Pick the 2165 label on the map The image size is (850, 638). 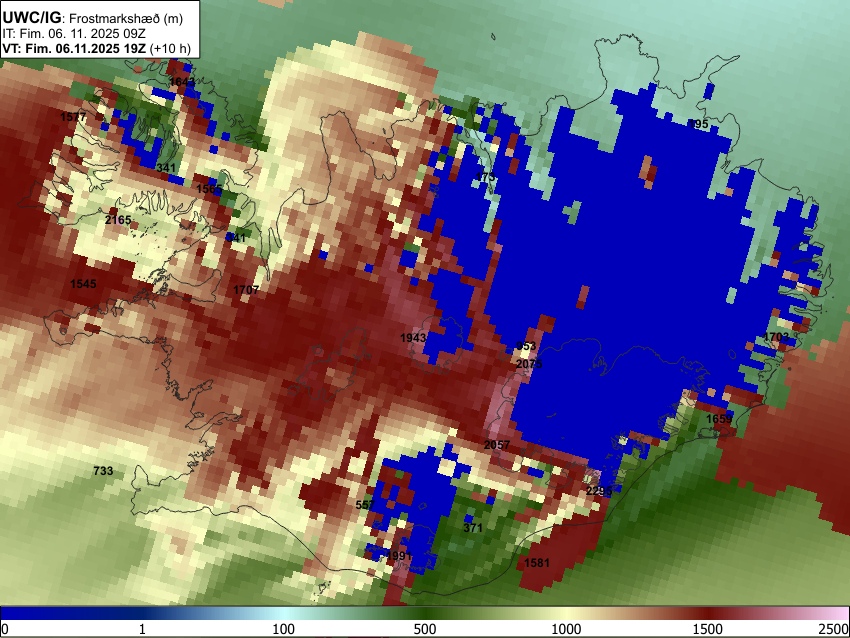click(x=118, y=220)
